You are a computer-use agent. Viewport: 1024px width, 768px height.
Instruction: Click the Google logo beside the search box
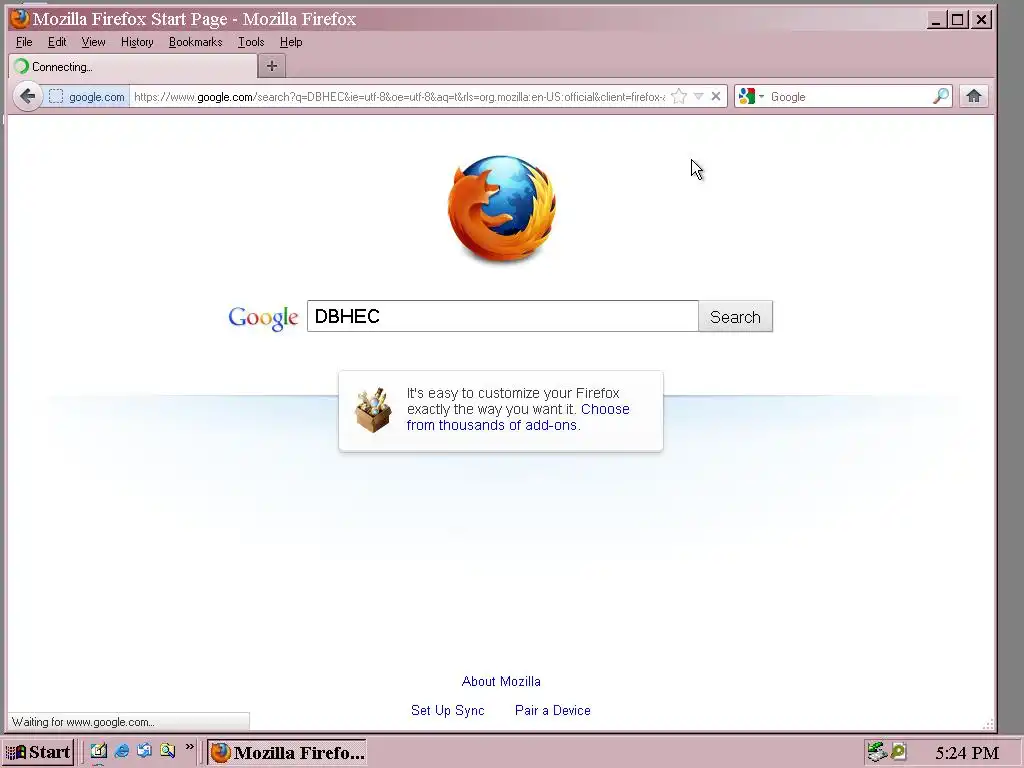263,318
